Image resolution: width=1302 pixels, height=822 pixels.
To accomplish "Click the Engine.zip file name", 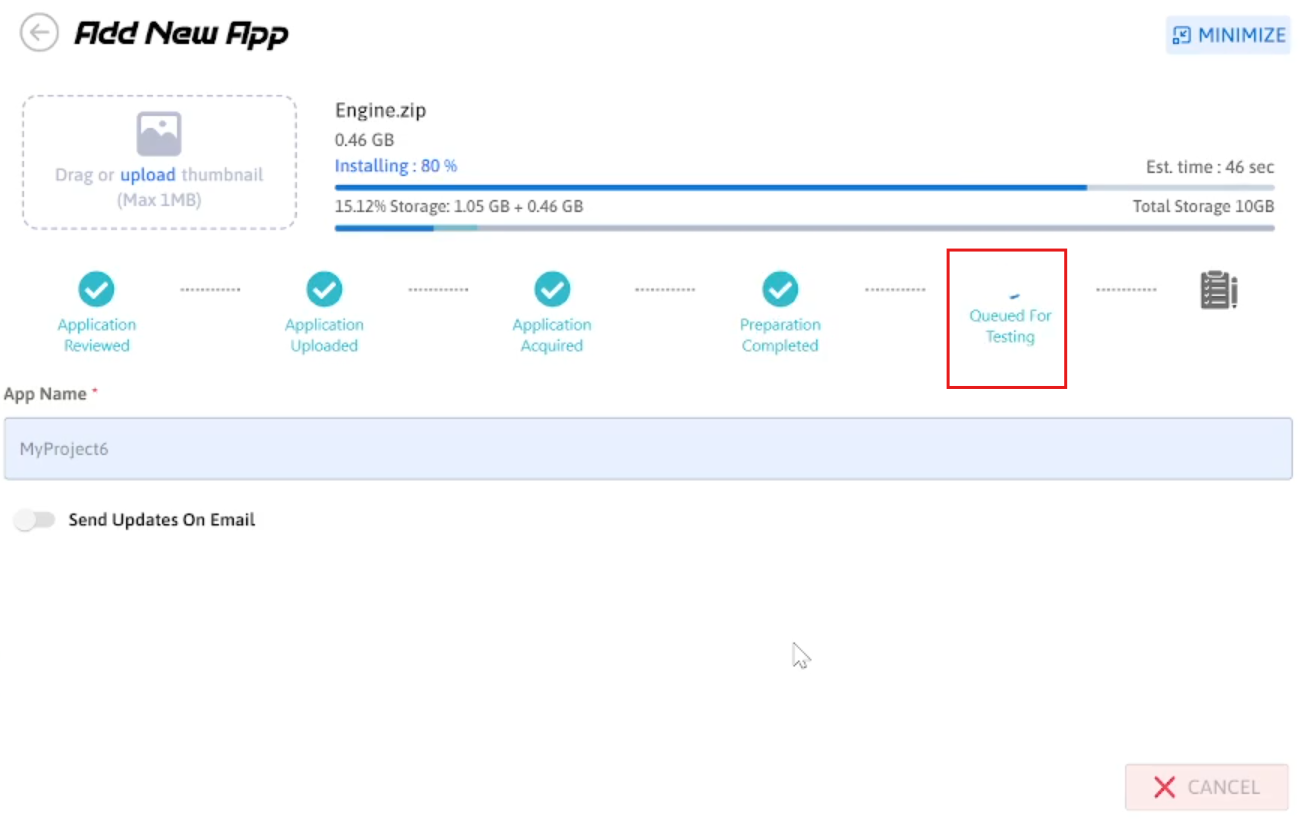I will coord(380,111).
